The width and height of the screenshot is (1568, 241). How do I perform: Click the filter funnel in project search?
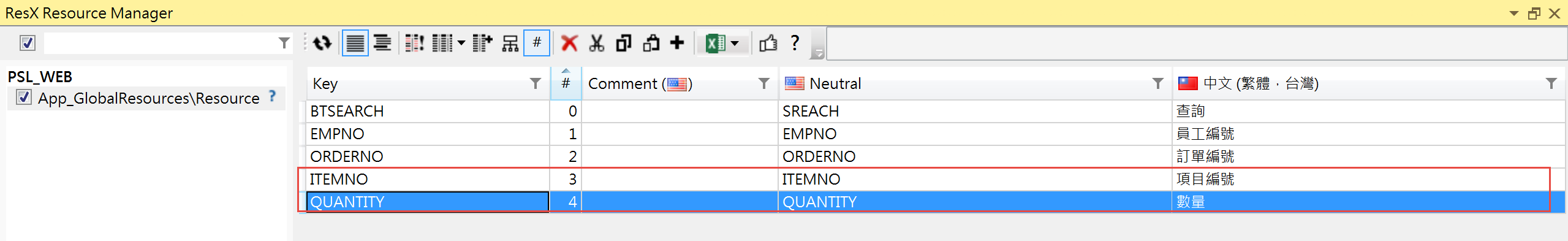(284, 43)
